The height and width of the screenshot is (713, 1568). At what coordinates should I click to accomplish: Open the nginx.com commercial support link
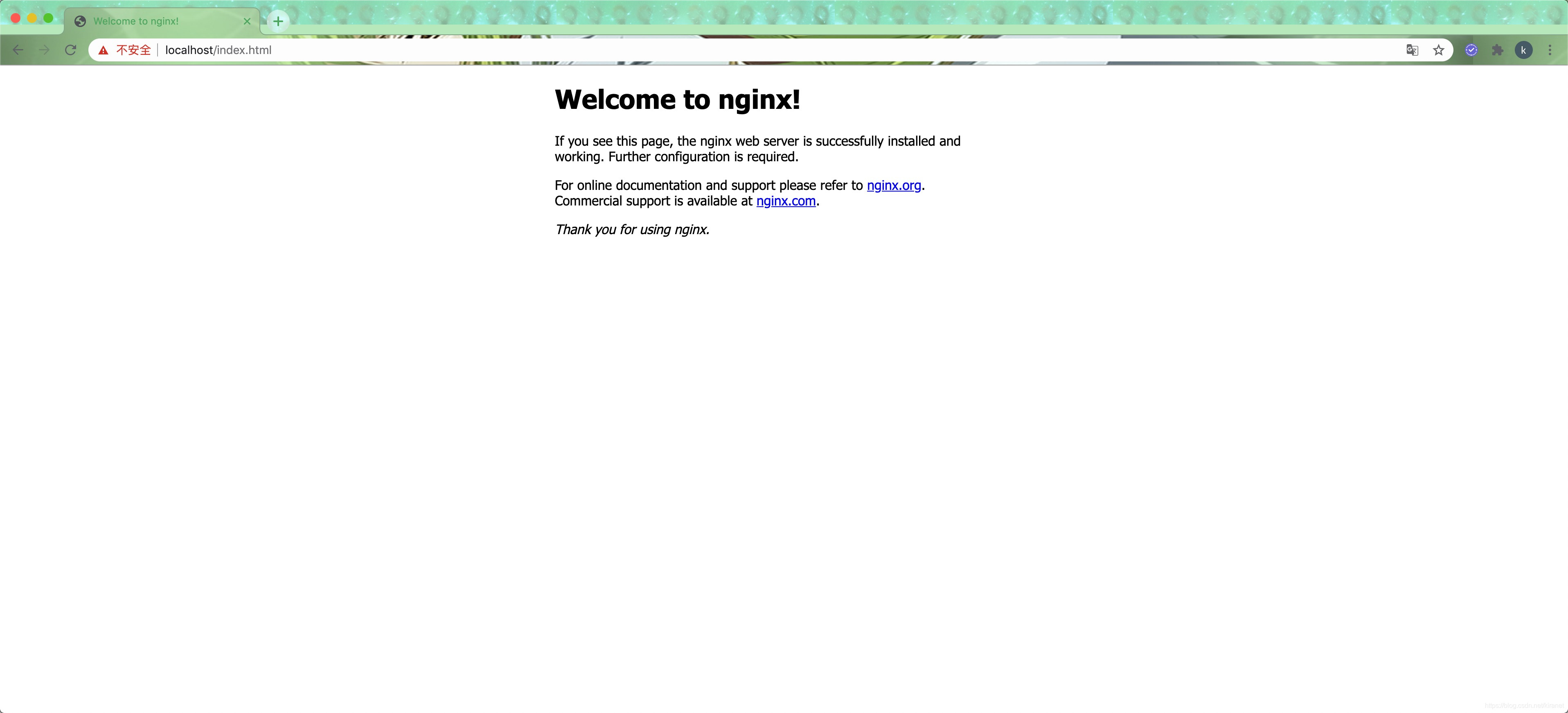coord(786,201)
